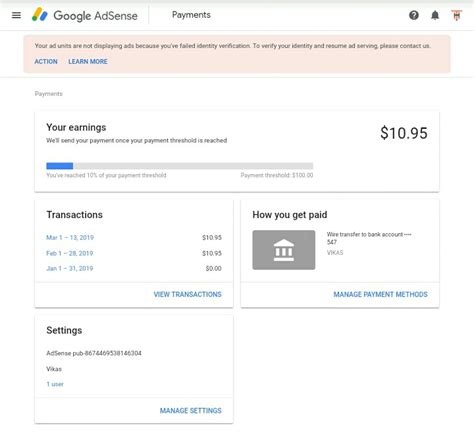The image size is (474, 448).
Task: Open the Jan 1 – 31, 2019 transaction
Action: tap(70, 268)
